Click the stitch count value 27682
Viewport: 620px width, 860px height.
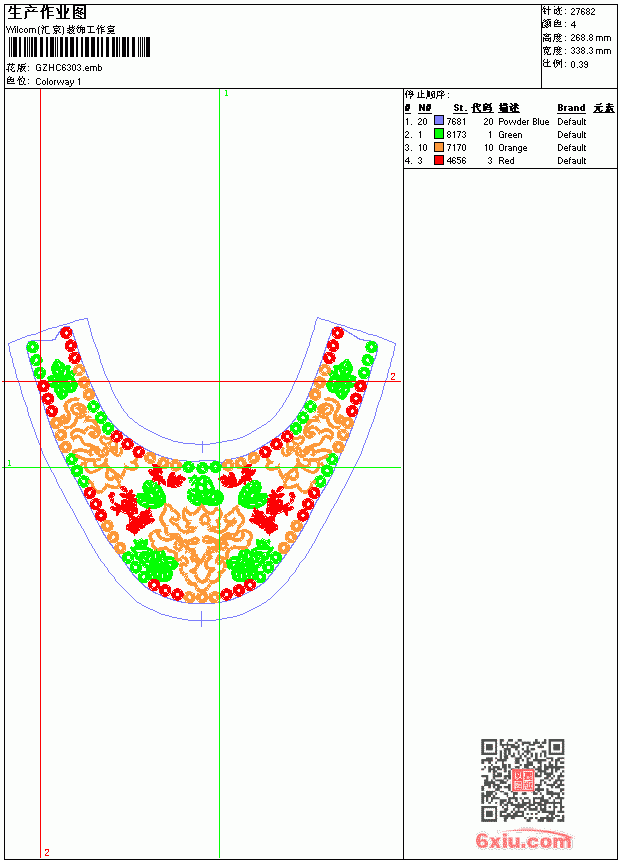tap(583, 12)
